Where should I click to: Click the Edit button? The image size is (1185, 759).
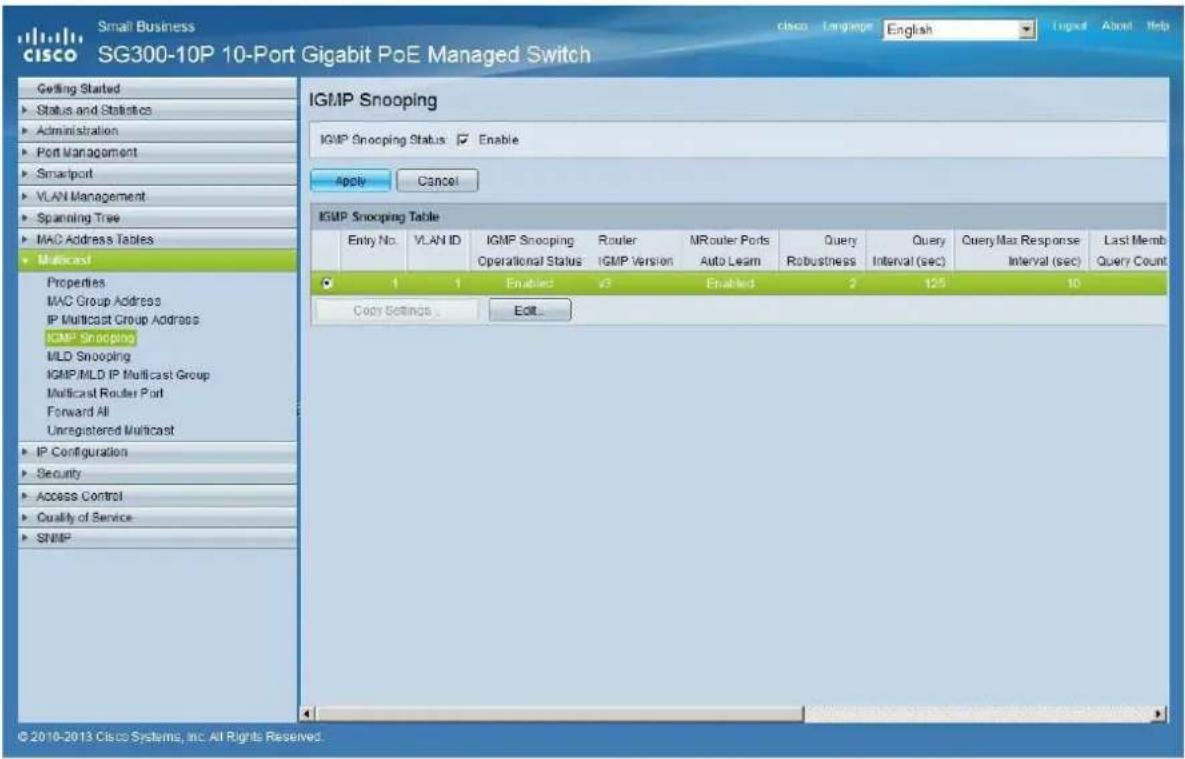click(x=530, y=311)
